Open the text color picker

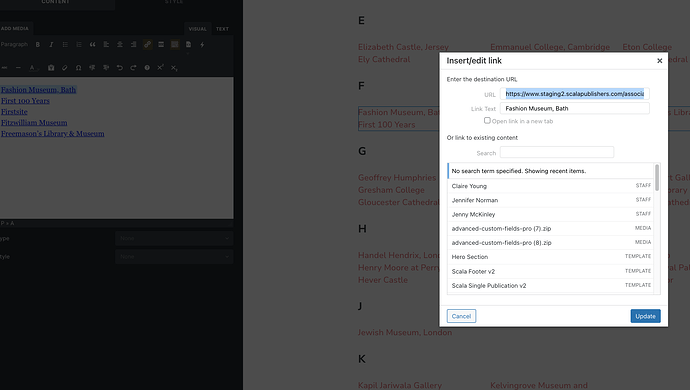click(x=33, y=68)
